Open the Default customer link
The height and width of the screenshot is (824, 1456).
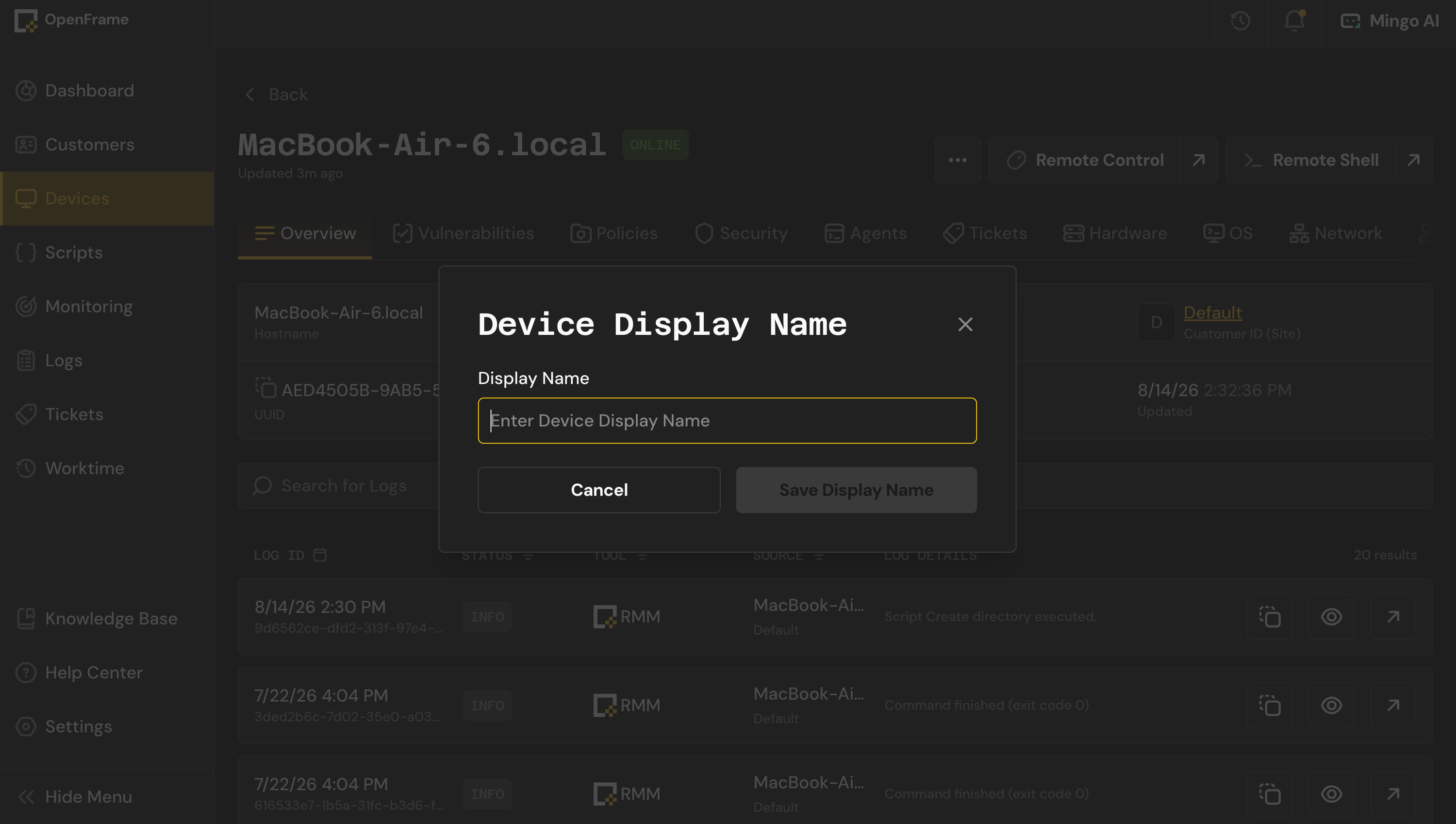pyautogui.click(x=1213, y=313)
